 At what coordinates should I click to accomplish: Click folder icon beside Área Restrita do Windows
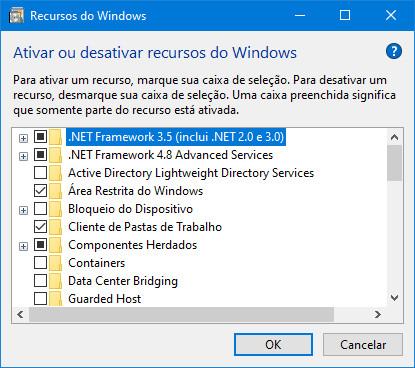[x=55, y=191]
